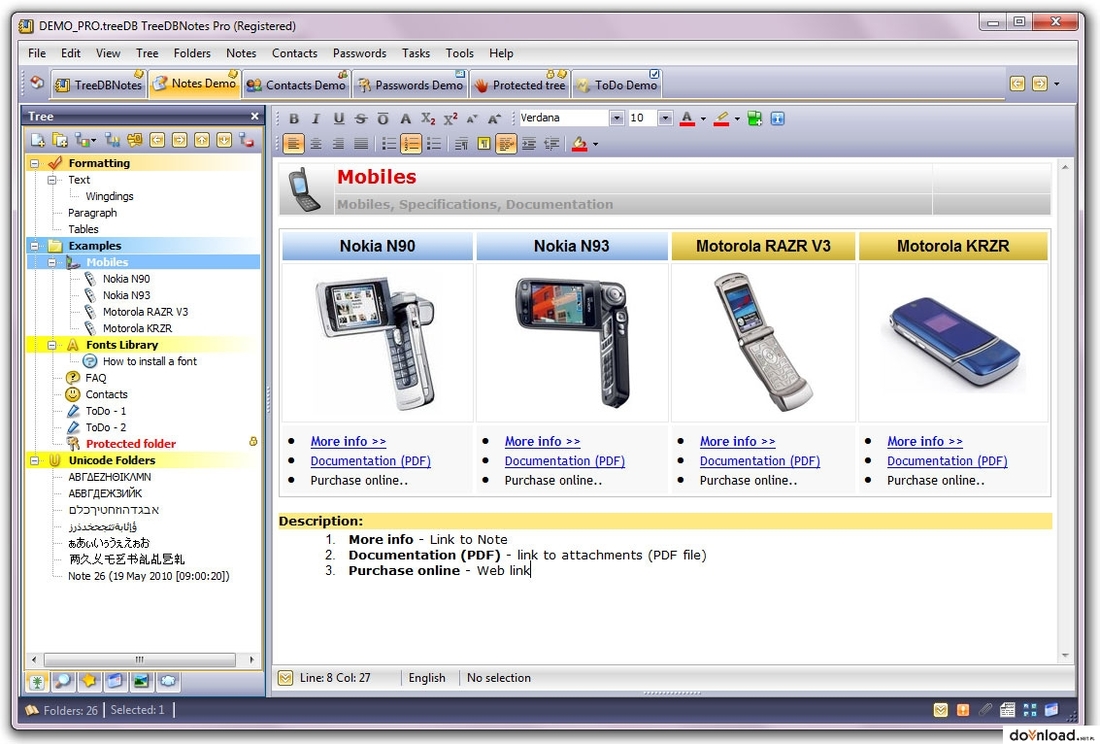Shrink the font size

point(472,119)
